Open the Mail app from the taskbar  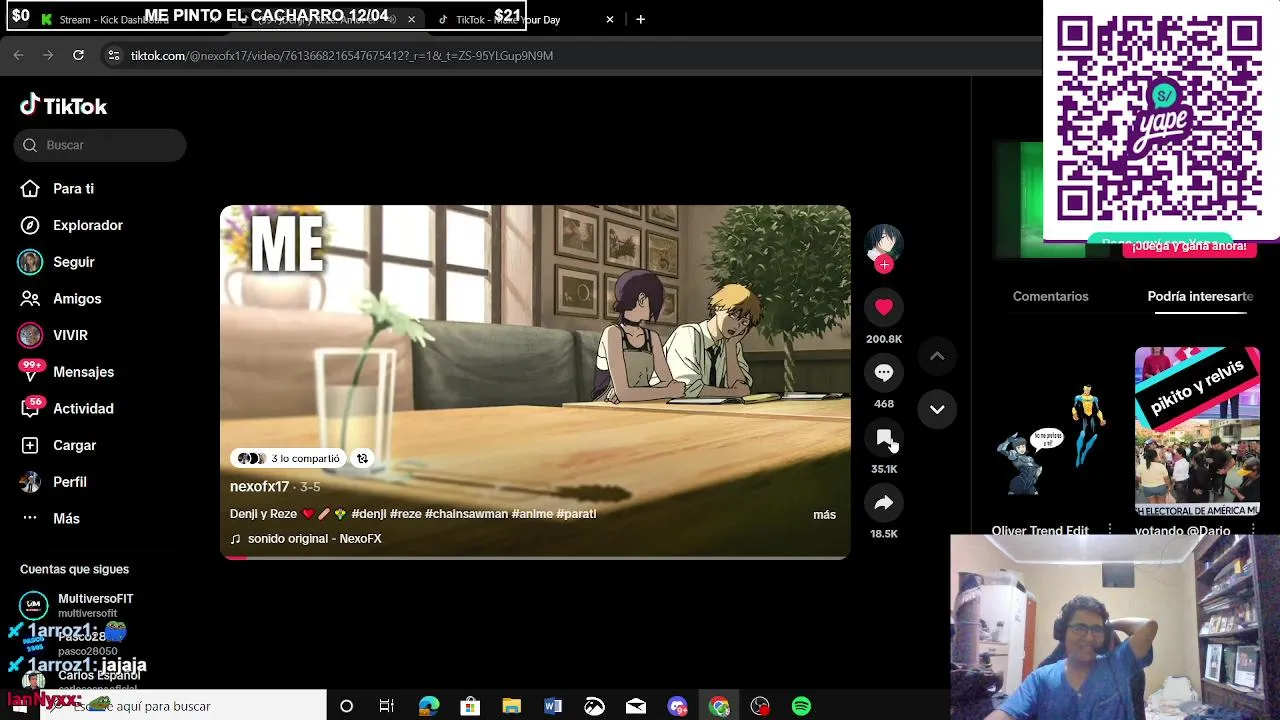636,706
